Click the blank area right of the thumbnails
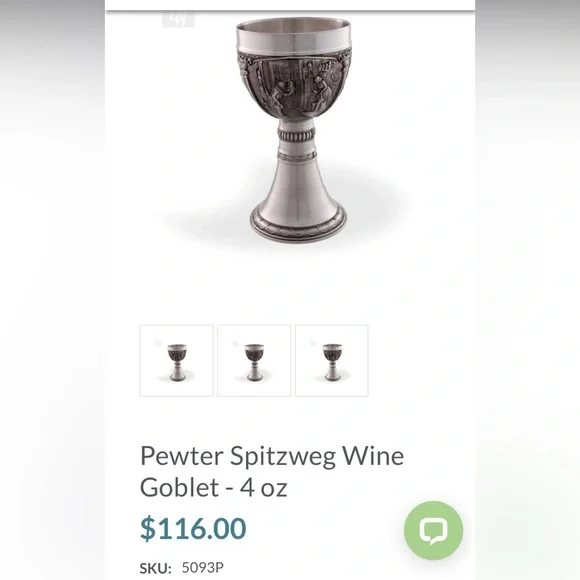580x580 pixels. (x=422, y=361)
